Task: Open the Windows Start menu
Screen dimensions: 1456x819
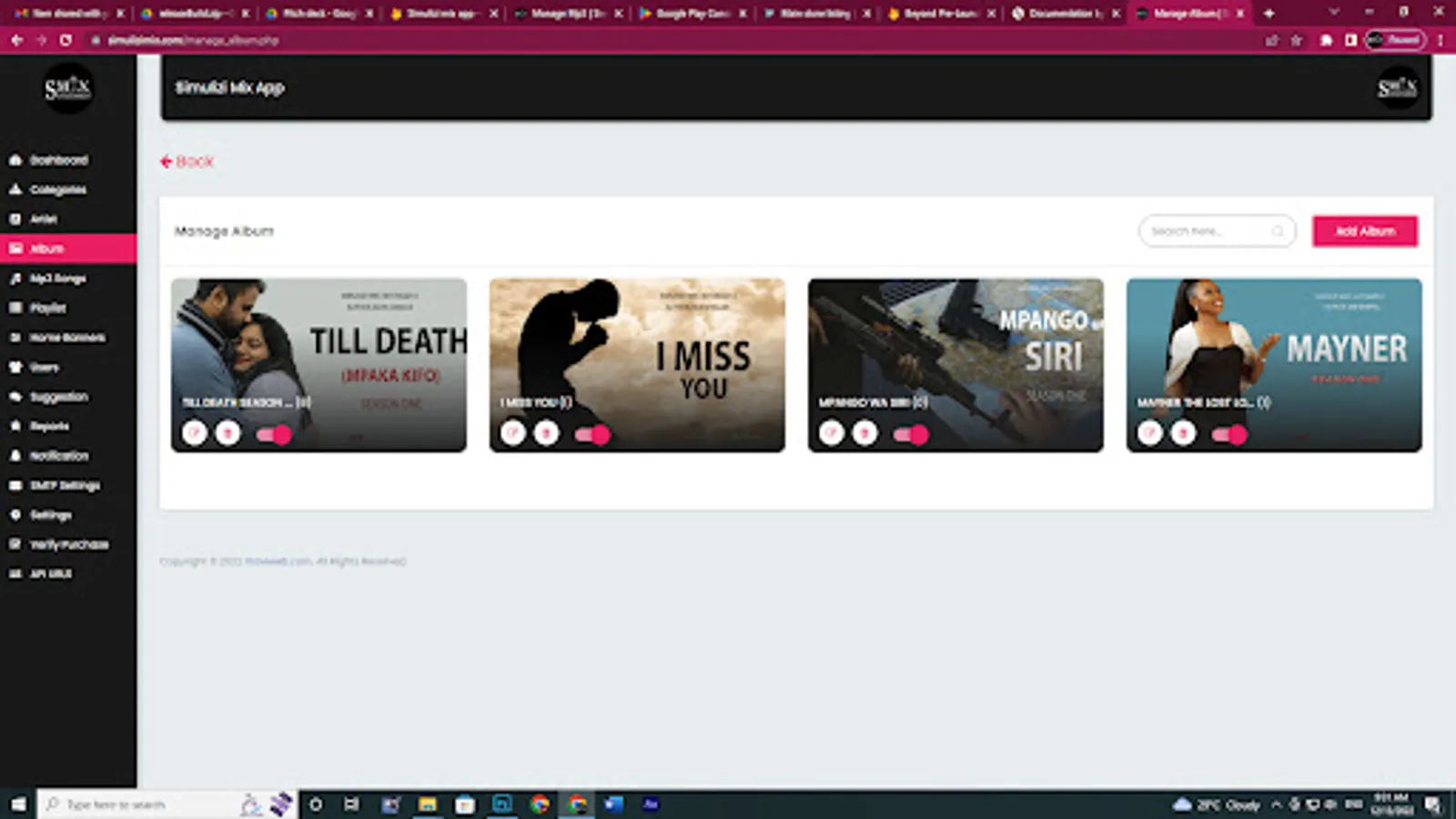Action: coord(18,804)
